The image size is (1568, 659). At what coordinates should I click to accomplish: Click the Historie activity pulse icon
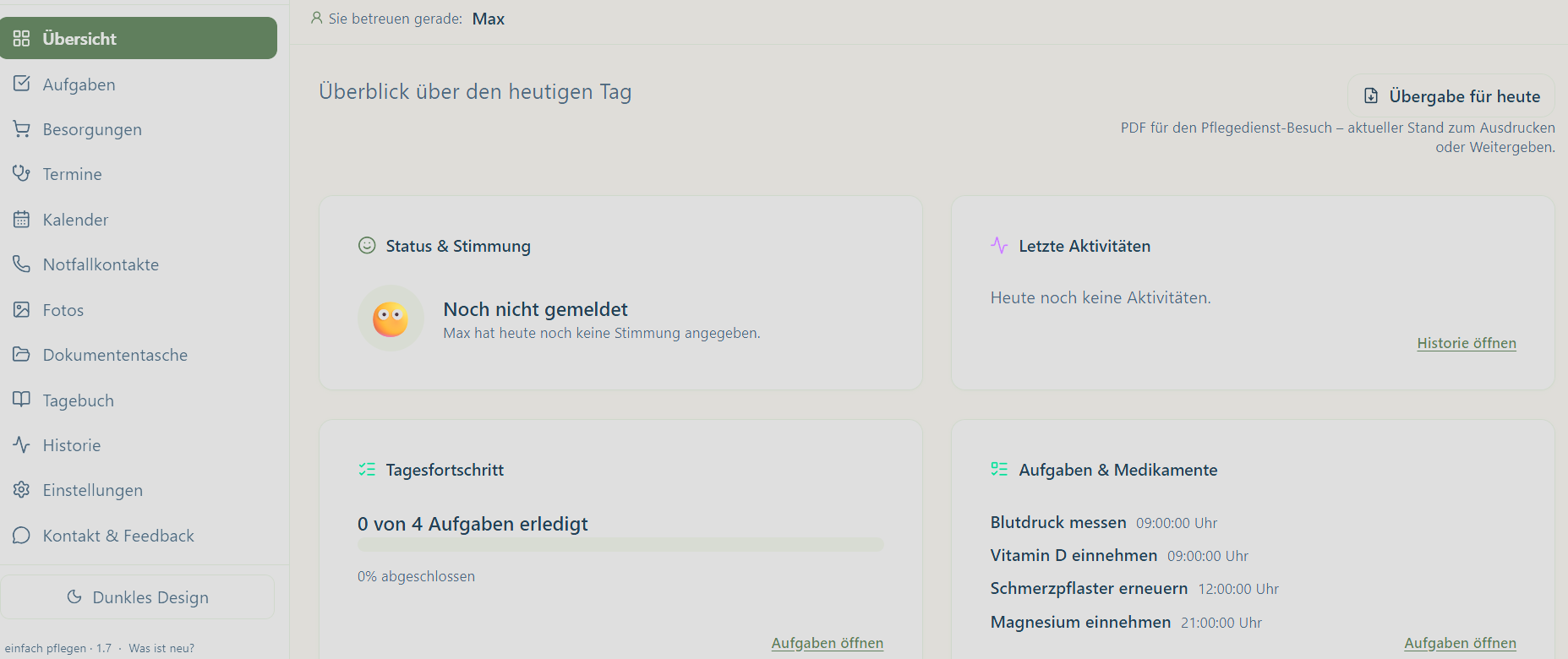coord(21,445)
